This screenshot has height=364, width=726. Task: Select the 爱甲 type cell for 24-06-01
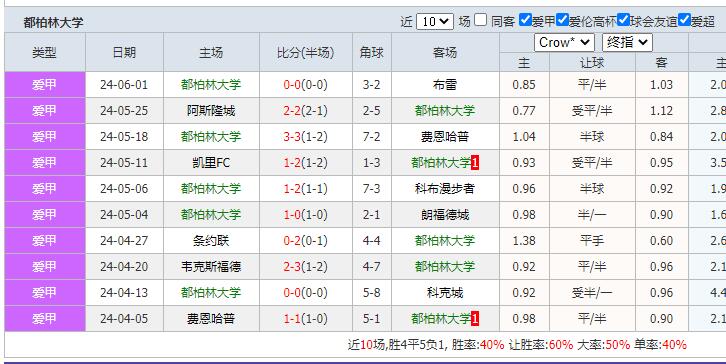click(45, 85)
